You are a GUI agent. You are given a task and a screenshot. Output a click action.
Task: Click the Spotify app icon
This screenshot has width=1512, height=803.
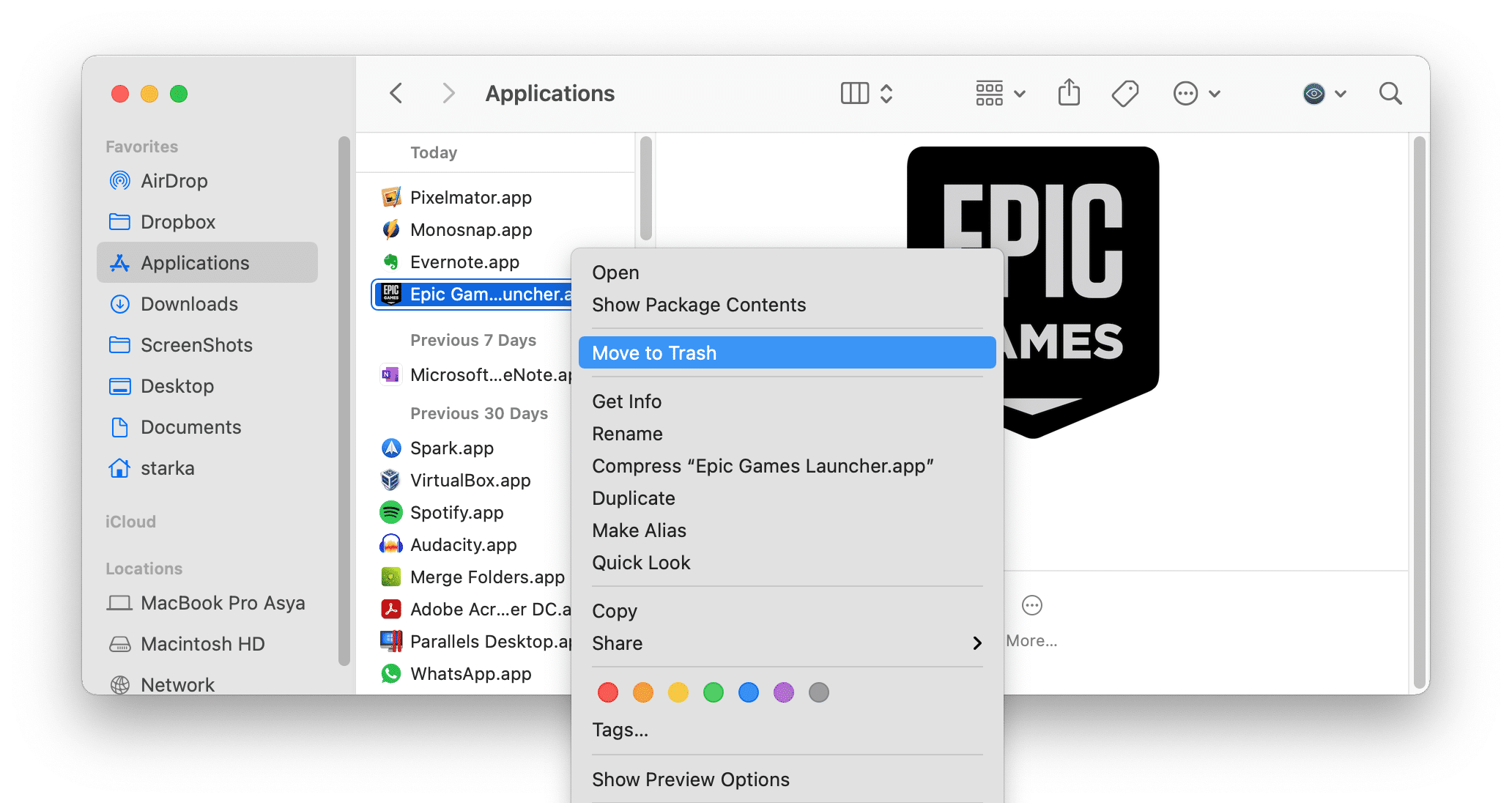[x=391, y=514]
